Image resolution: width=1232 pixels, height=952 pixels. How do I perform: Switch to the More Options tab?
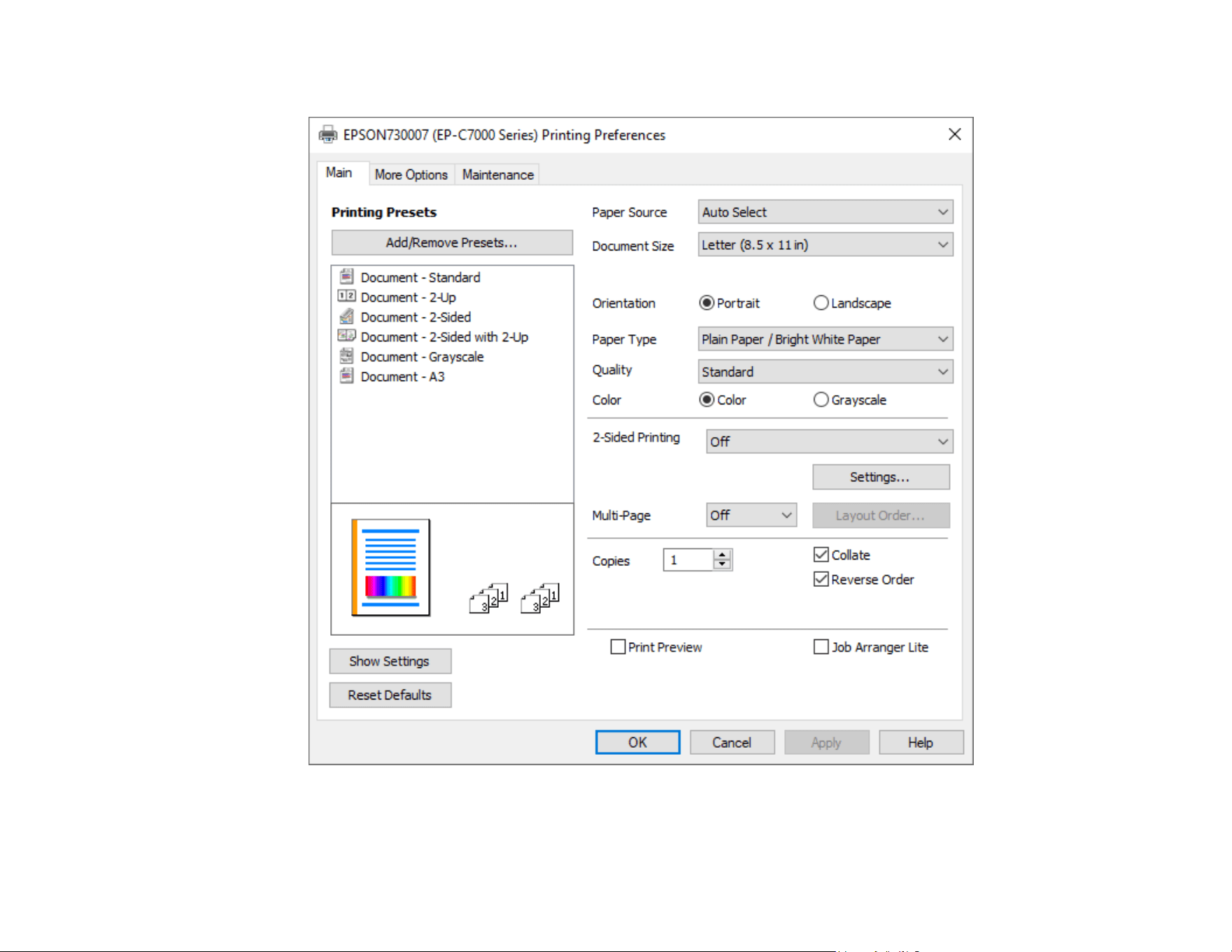click(x=411, y=175)
